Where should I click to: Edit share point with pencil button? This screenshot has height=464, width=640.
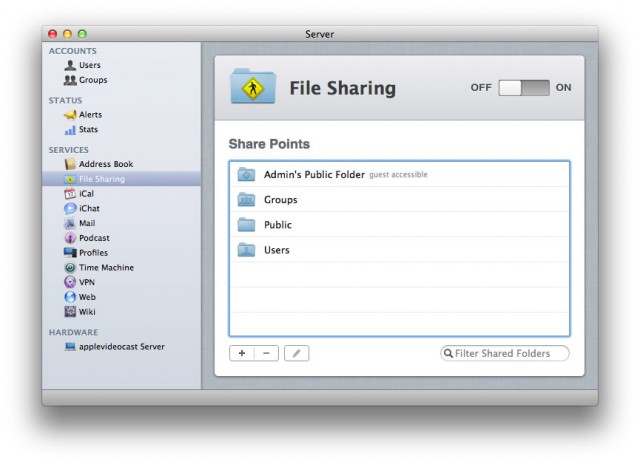tap(297, 353)
